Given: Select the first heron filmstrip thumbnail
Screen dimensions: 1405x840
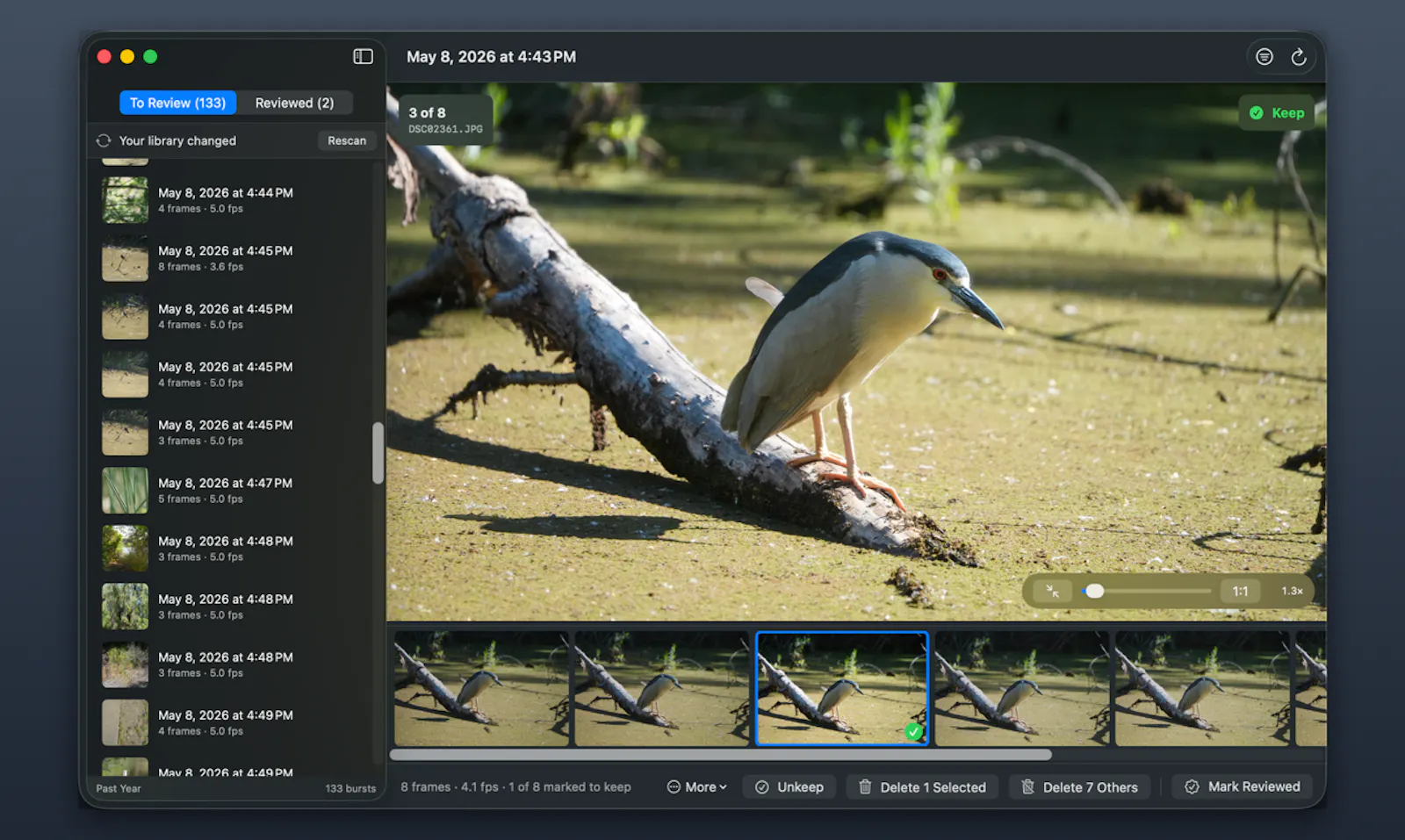Looking at the screenshot, I should tap(481, 689).
